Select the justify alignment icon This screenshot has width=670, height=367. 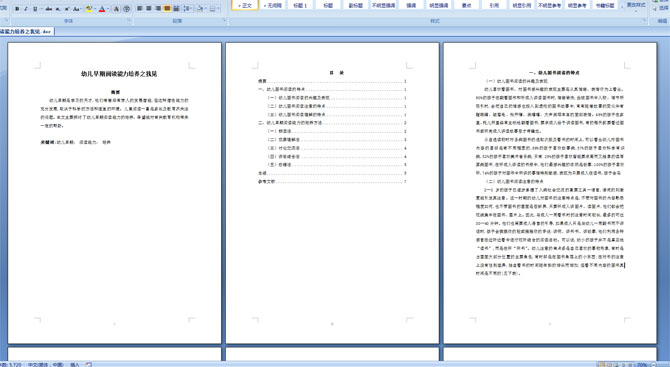click(167, 9)
